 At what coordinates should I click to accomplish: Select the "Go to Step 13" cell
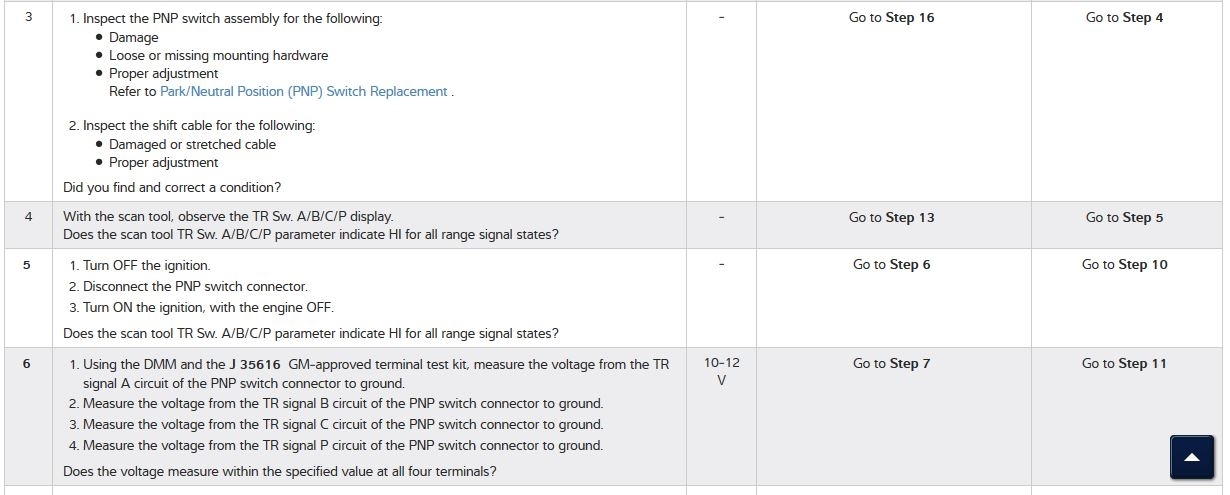(x=891, y=218)
